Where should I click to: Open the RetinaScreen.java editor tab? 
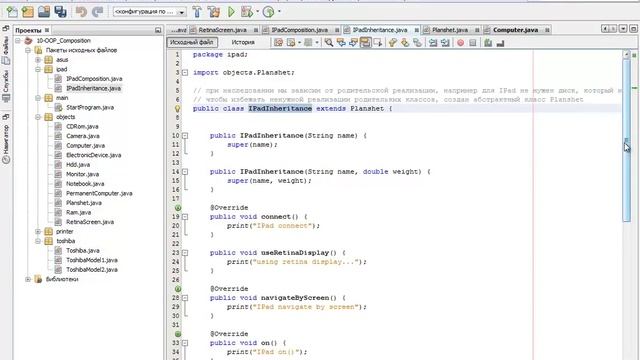pos(222,30)
